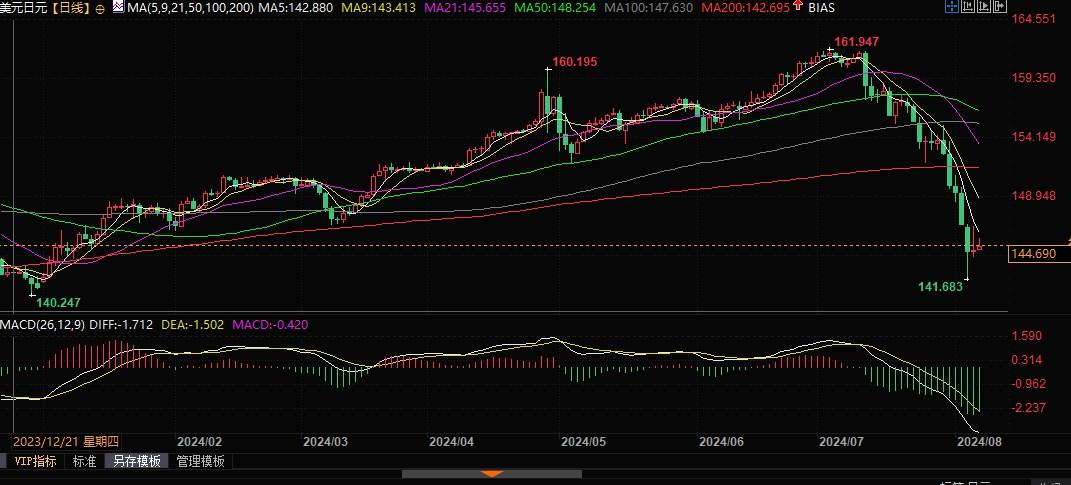Click the 141.683 low price label
The height and width of the screenshot is (485, 1071).
pyautogui.click(x=941, y=286)
